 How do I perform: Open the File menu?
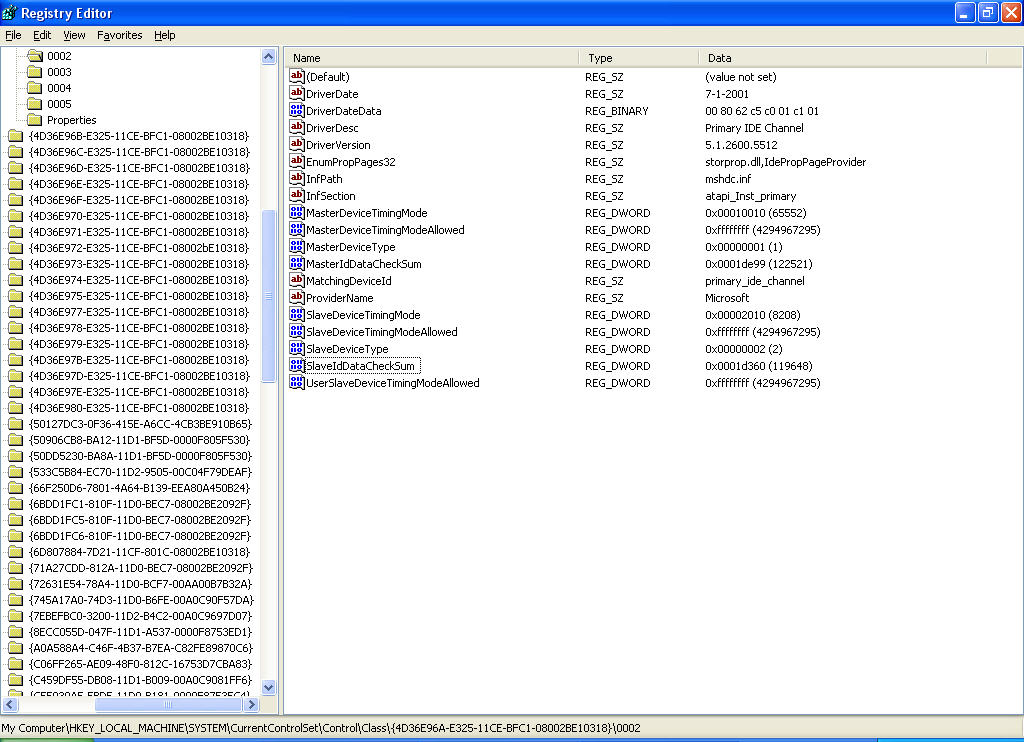13,35
